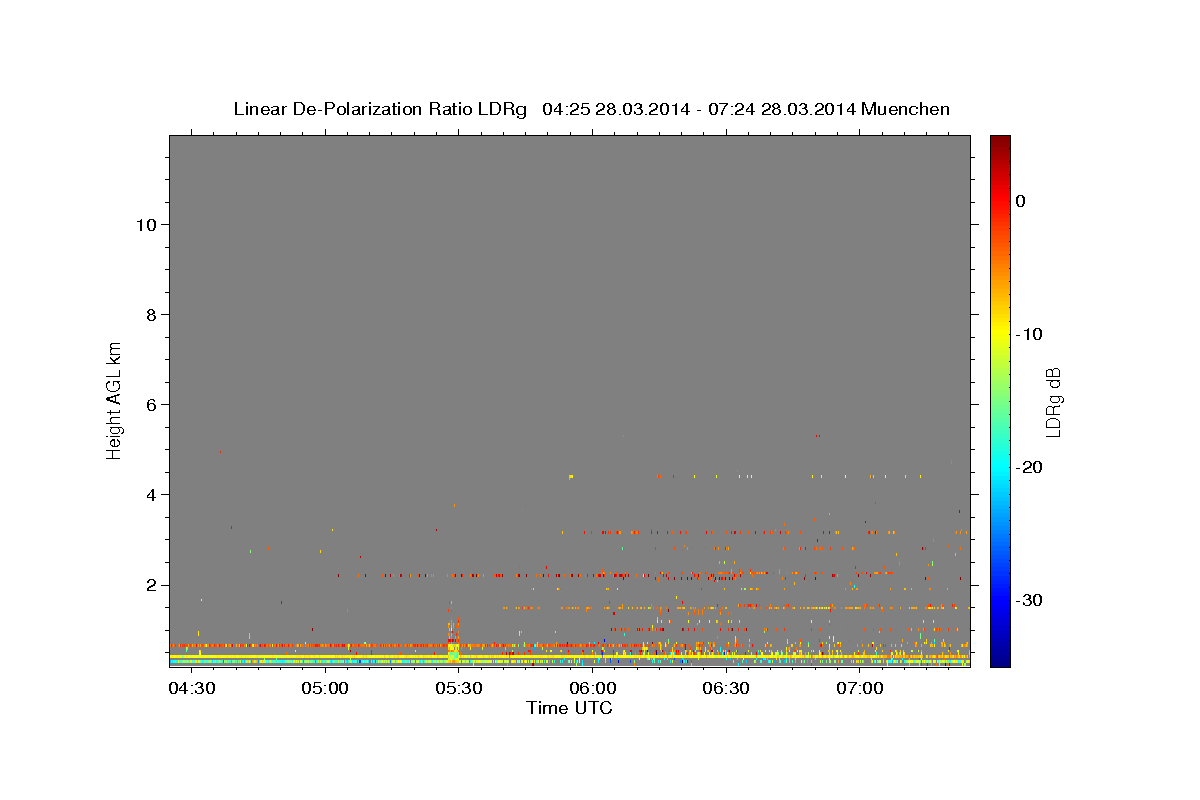Click the '05:00' time axis label

point(324,688)
